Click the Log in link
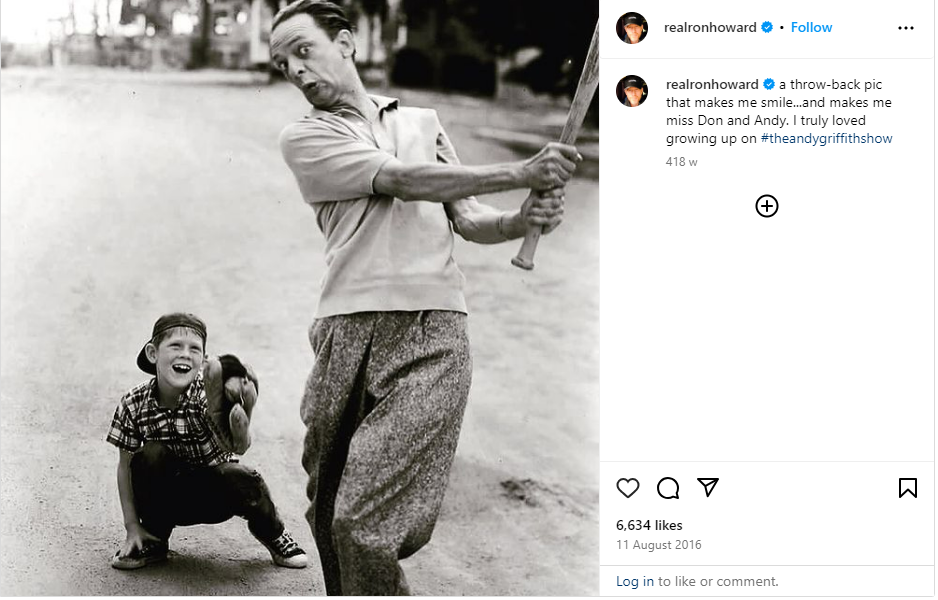The height and width of the screenshot is (600, 938). point(635,581)
